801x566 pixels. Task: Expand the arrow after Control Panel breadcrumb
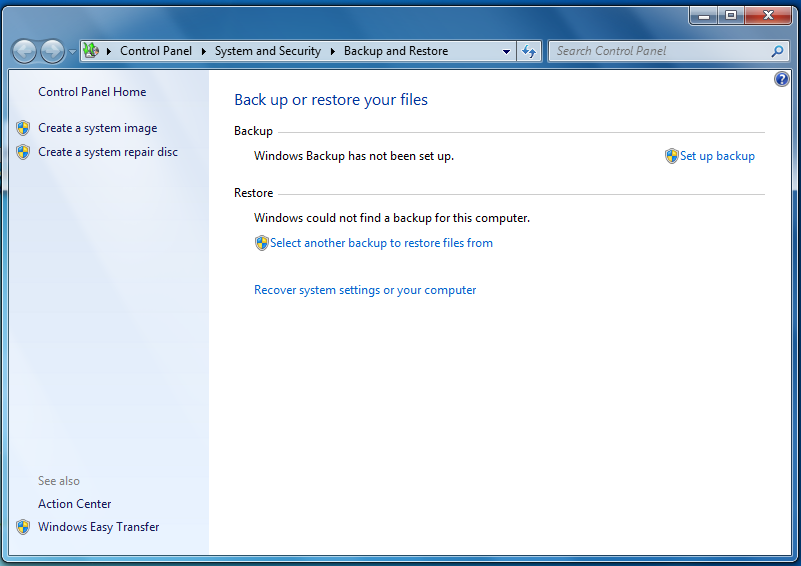point(204,51)
